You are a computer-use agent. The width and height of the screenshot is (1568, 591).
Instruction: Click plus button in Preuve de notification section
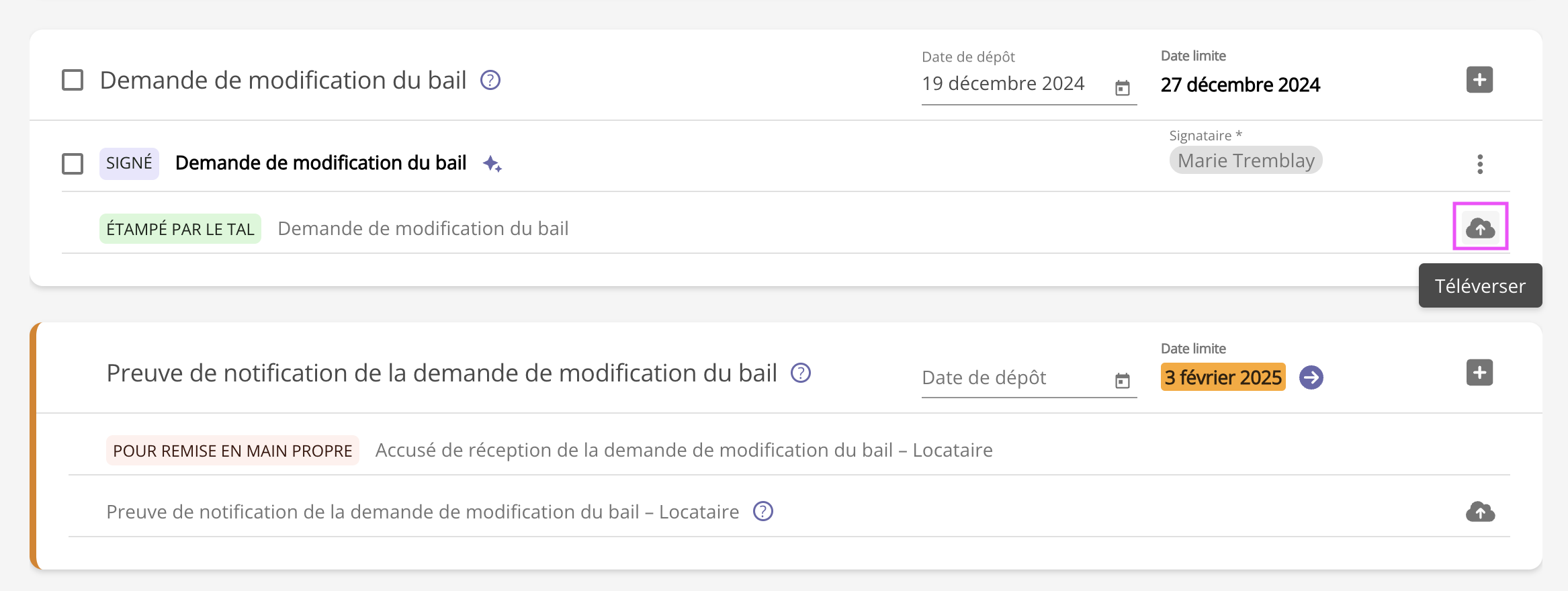1479,373
